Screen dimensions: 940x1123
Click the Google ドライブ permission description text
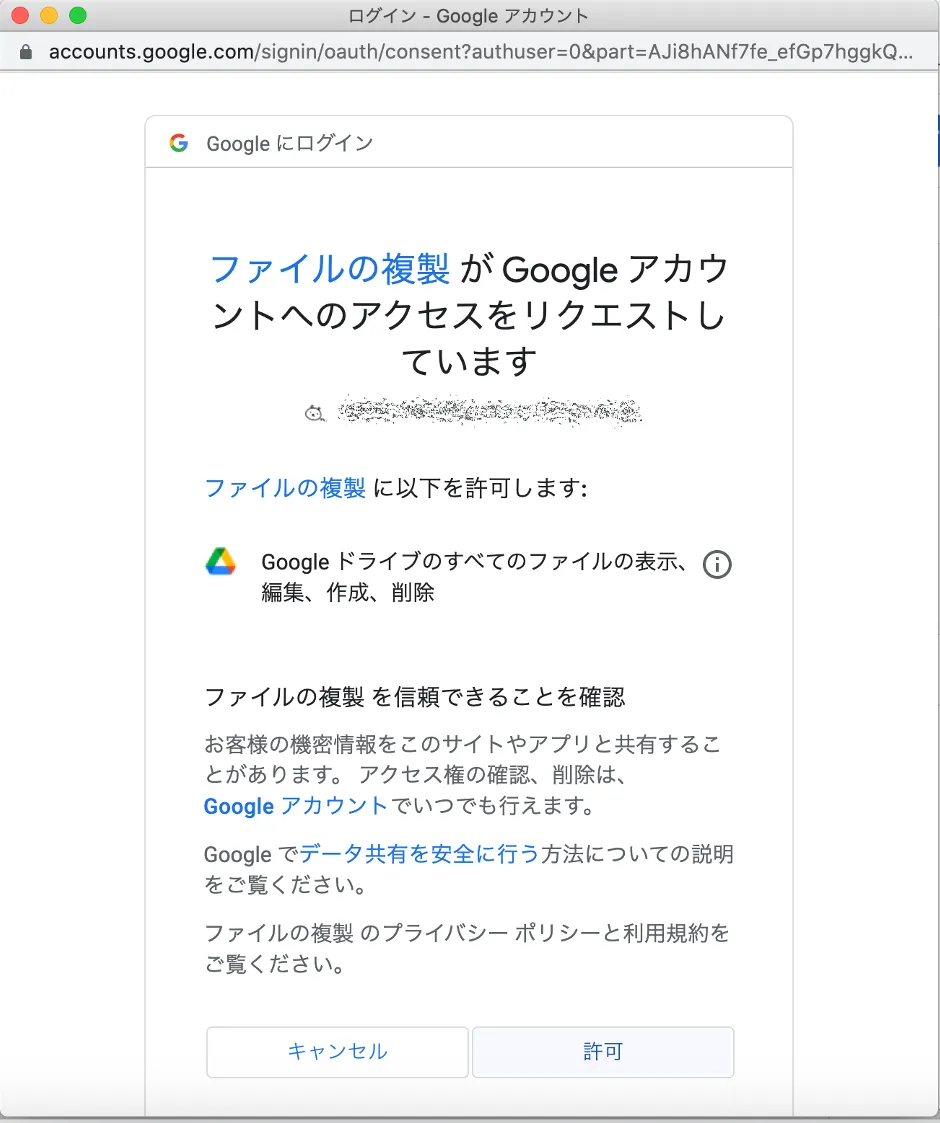[x=475, y=577]
